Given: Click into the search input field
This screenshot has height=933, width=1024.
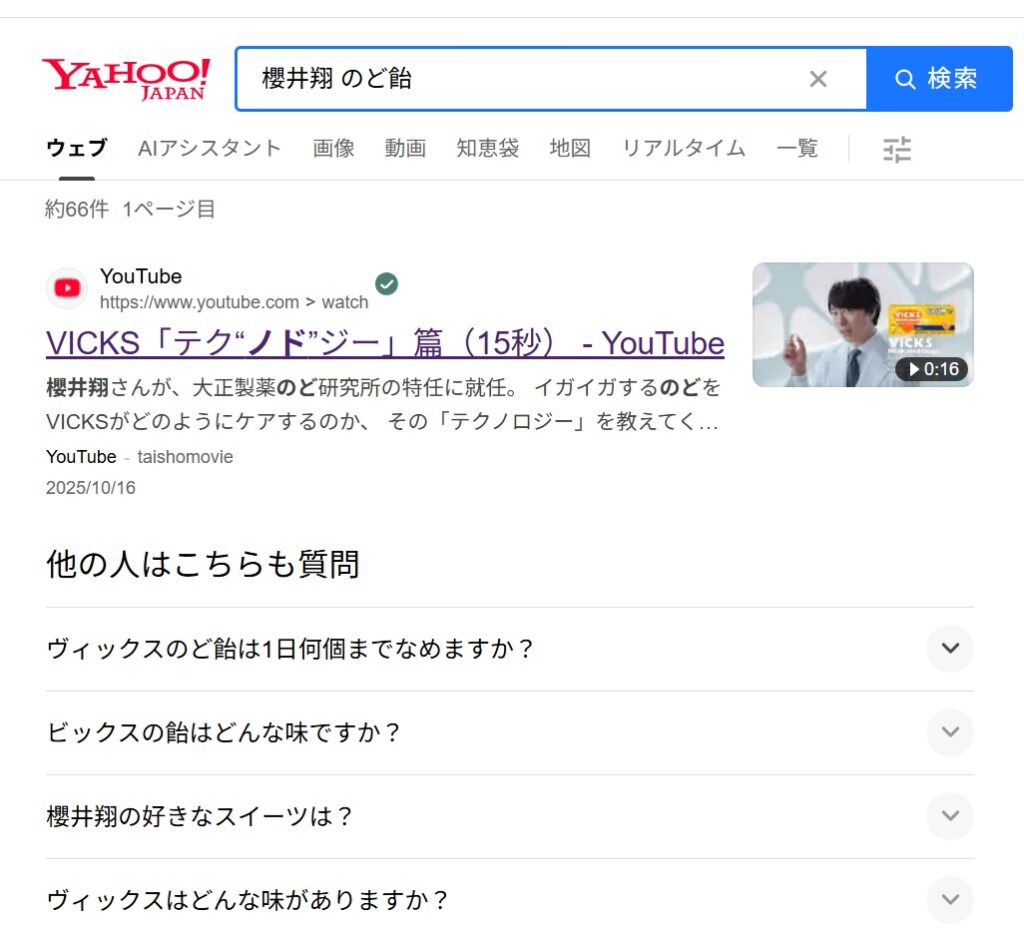Looking at the screenshot, I should tap(520, 79).
